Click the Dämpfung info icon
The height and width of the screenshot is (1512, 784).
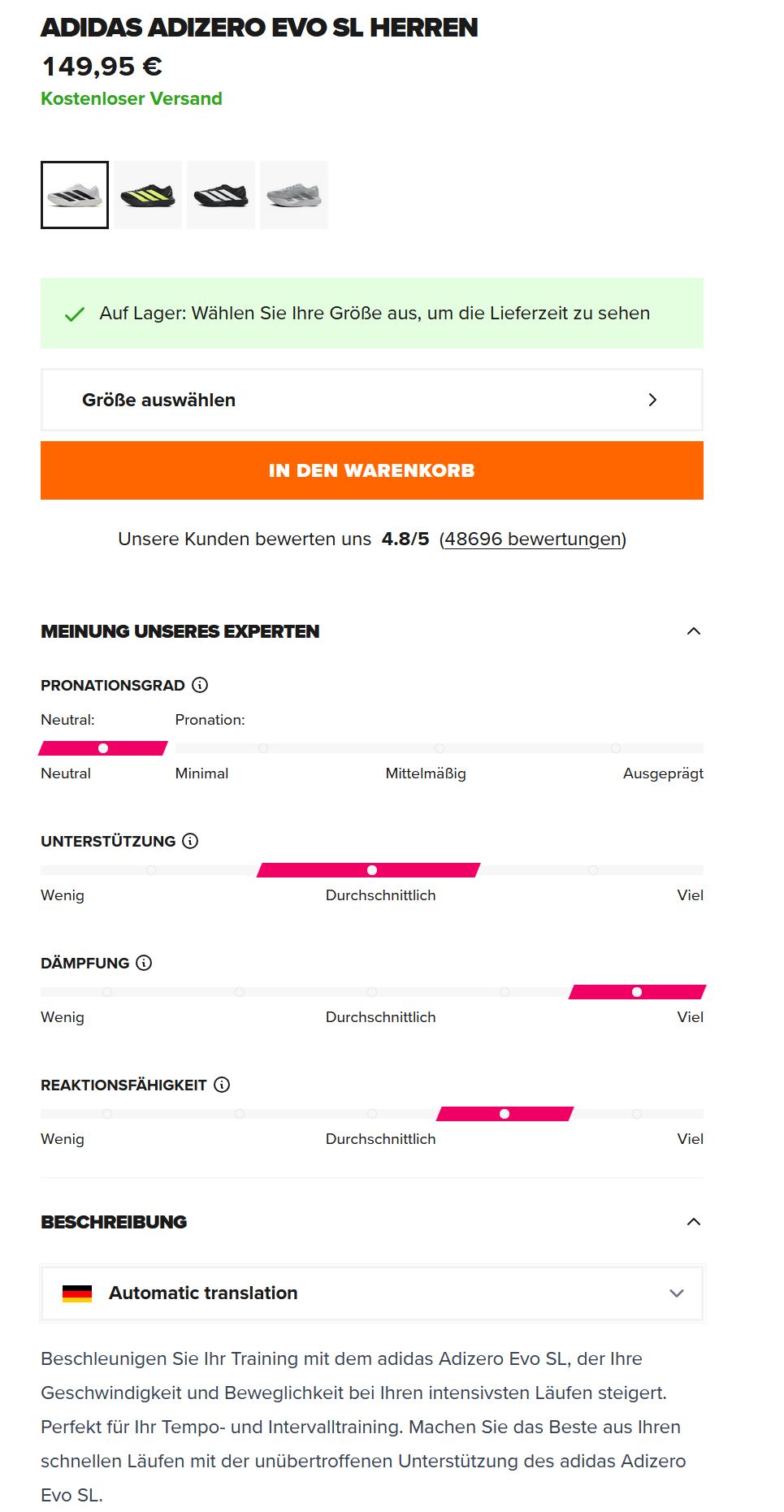144,963
